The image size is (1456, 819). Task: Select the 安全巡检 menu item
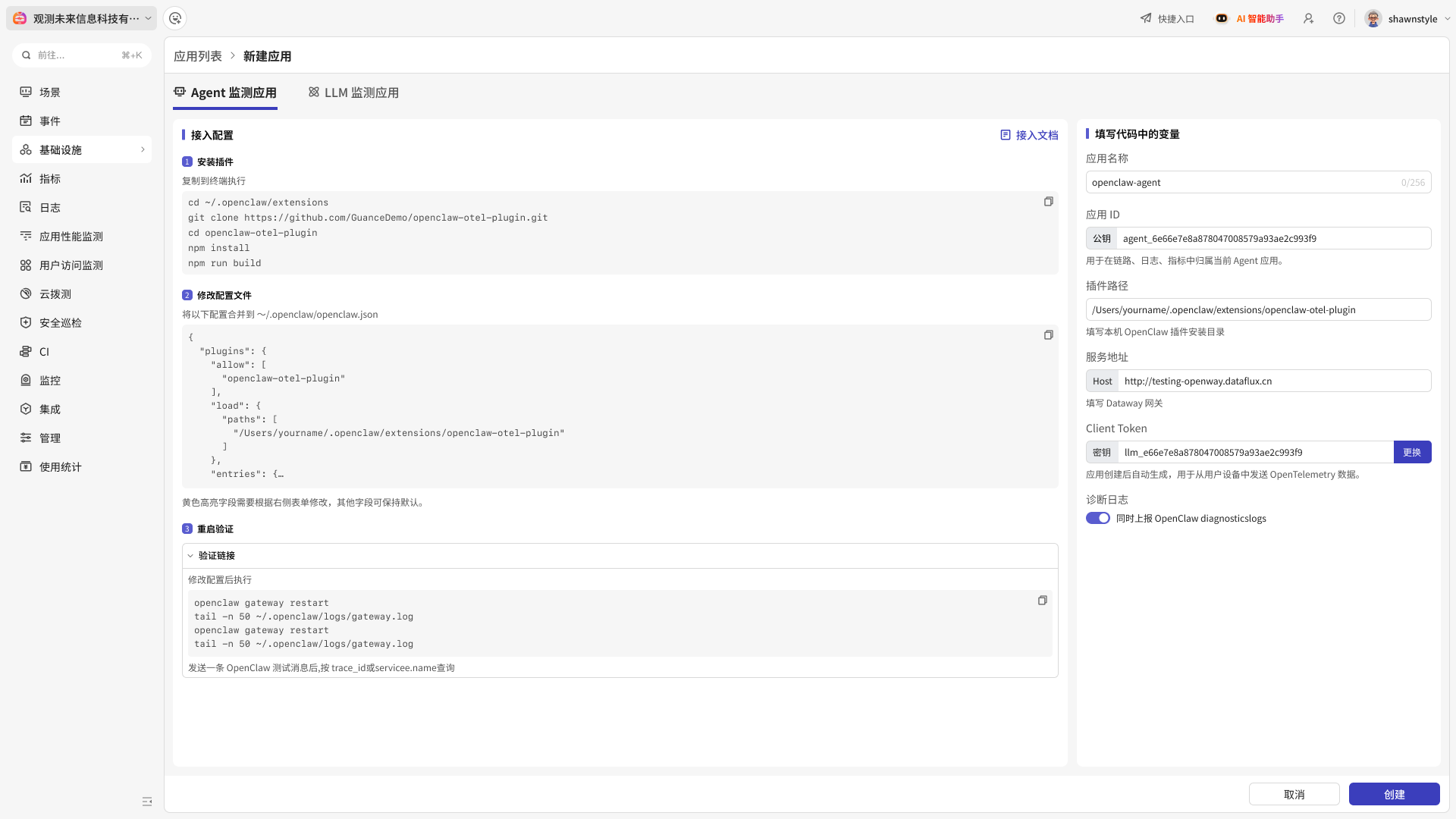coord(82,322)
